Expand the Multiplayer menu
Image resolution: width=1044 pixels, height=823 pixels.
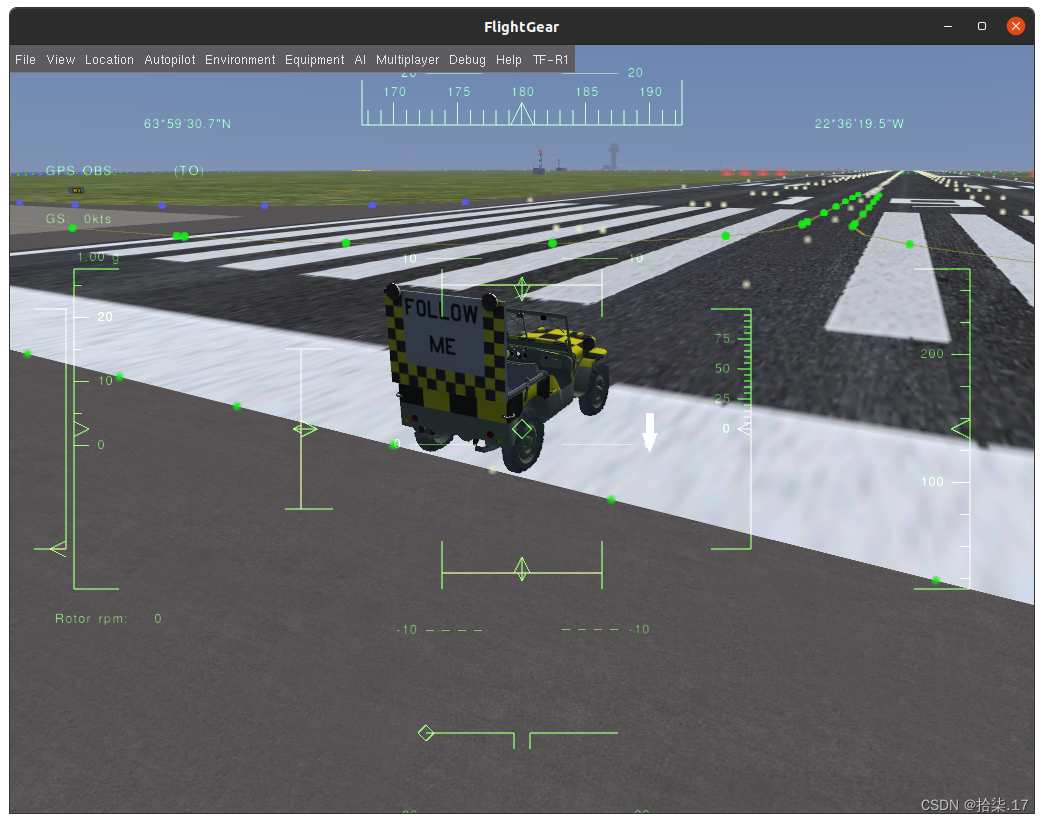(x=407, y=59)
